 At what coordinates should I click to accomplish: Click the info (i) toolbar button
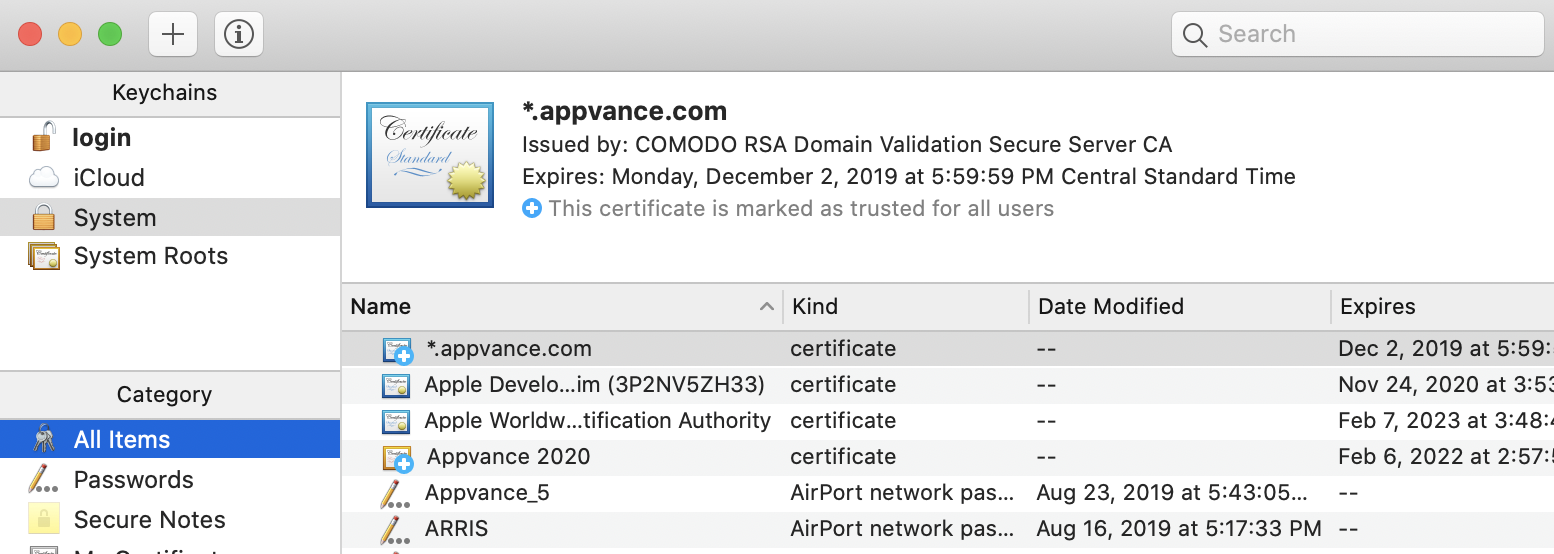239,34
